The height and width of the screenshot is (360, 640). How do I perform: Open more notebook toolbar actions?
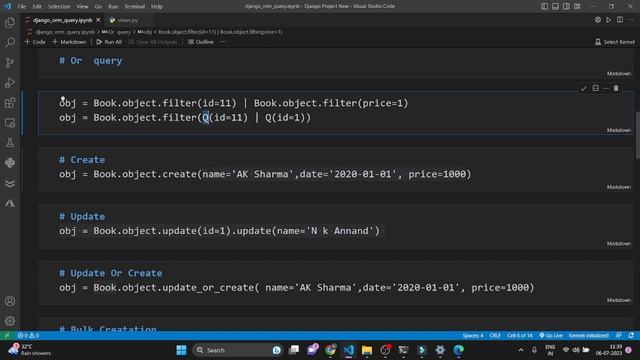[223, 42]
